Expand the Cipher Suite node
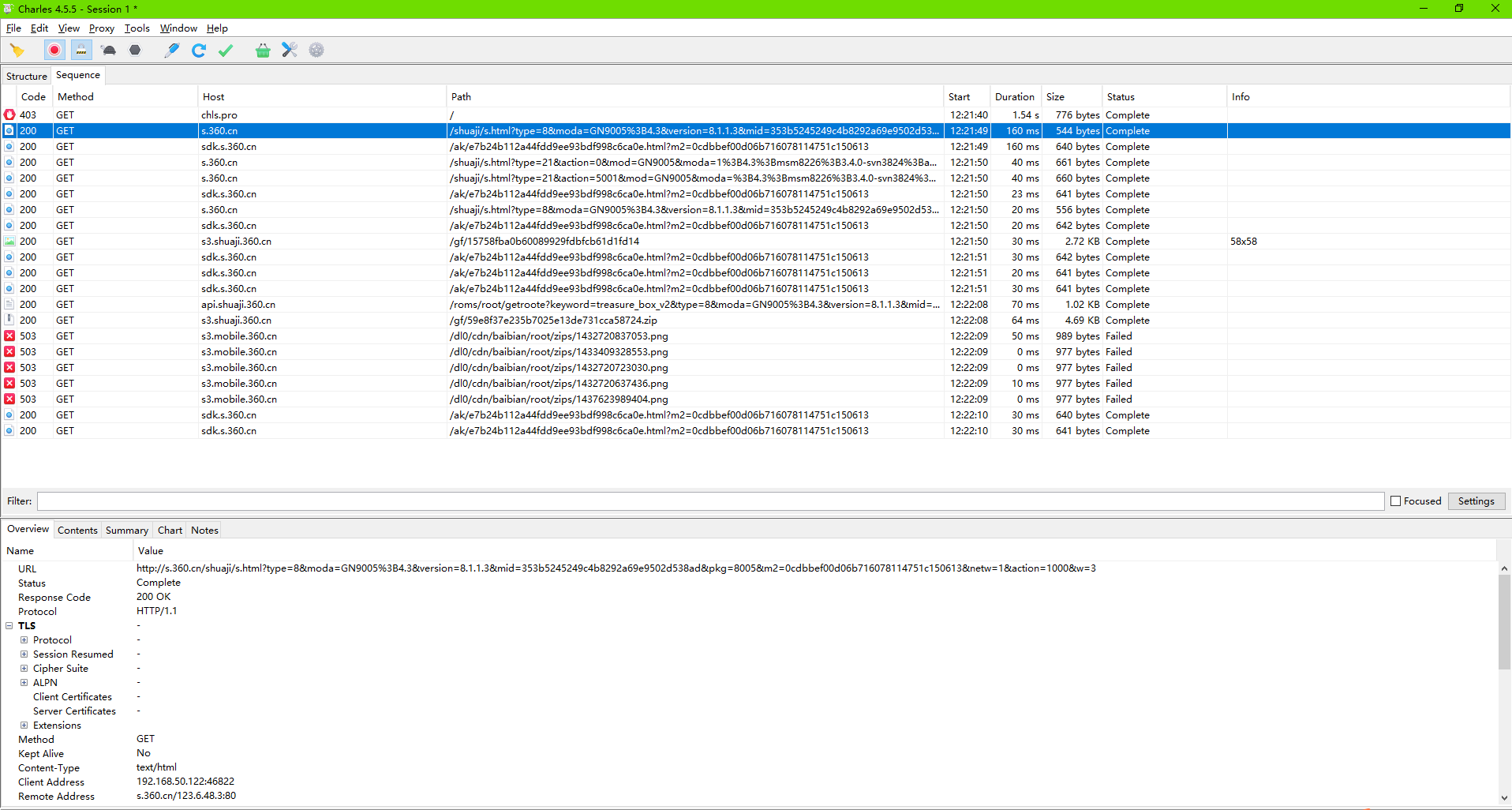1512x810 pixels. [24, 669]
